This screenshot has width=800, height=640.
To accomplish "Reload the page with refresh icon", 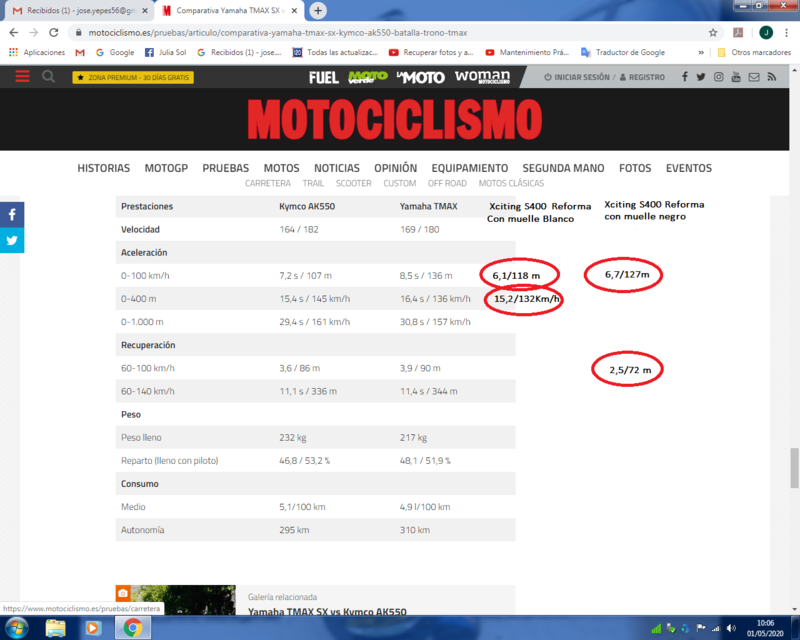I will pyautogui.click(x=54, y=33).
